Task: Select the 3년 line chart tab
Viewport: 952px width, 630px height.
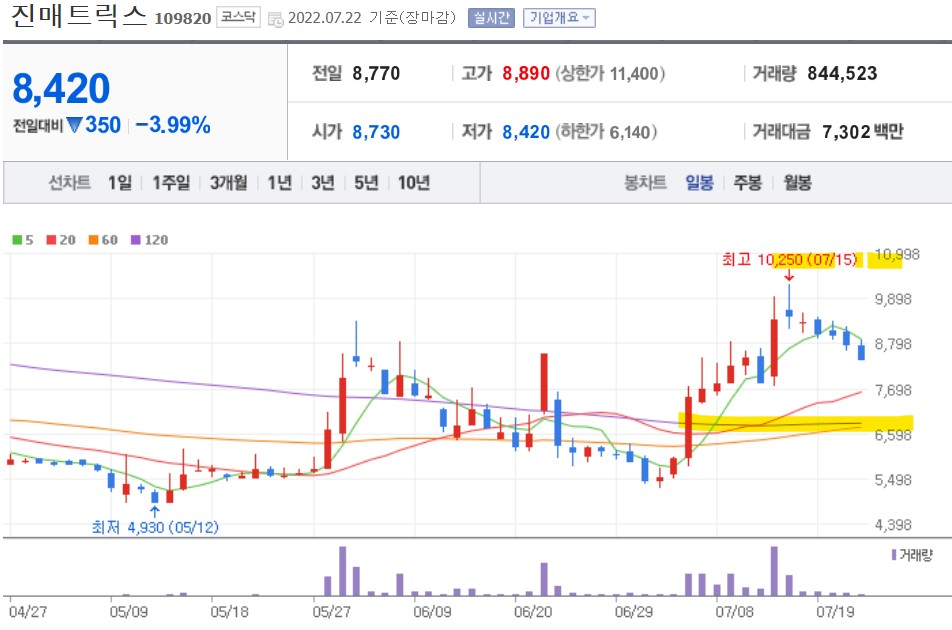Action: point(322,182)
